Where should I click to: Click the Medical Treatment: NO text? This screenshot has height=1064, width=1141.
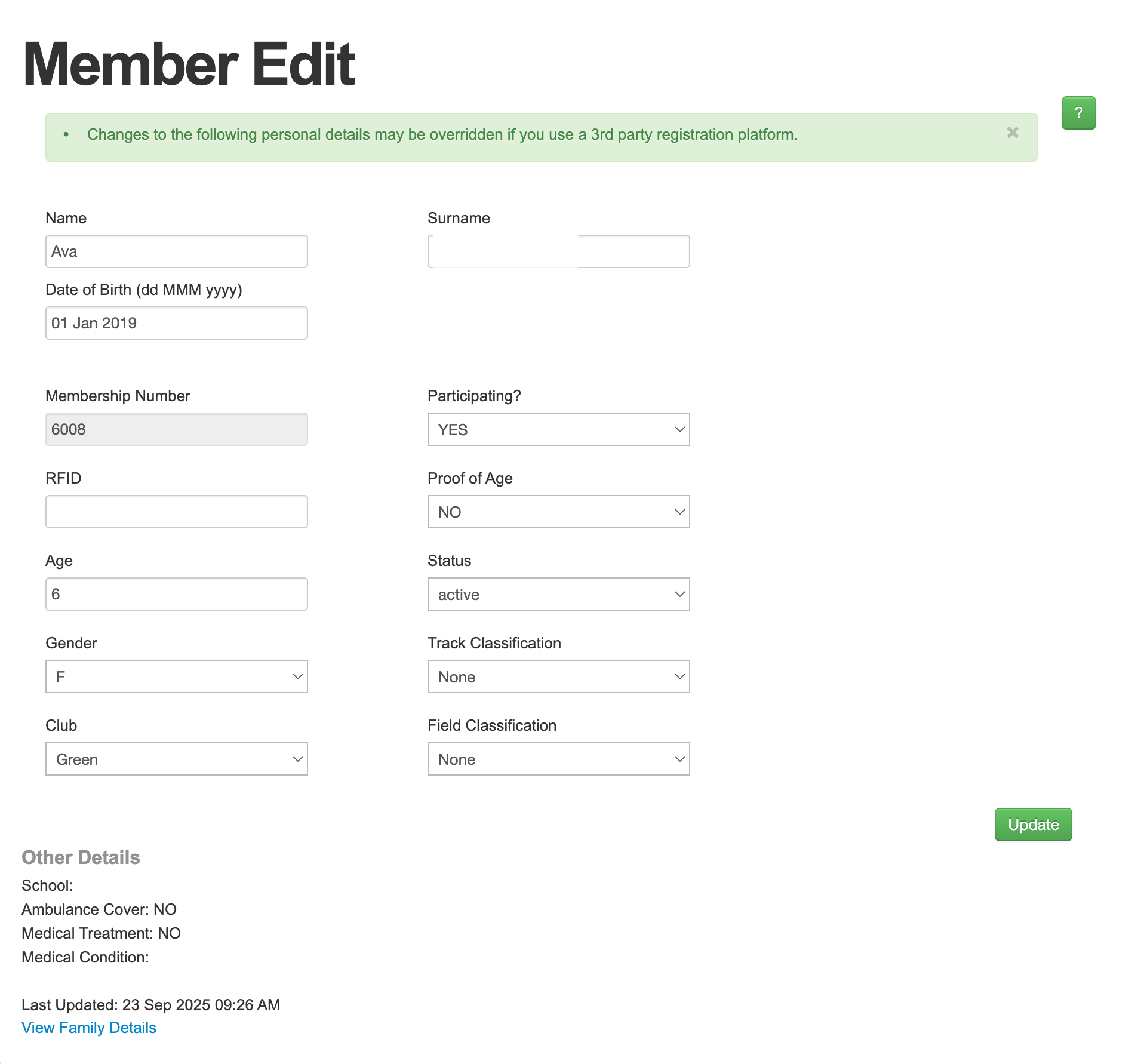101,933
